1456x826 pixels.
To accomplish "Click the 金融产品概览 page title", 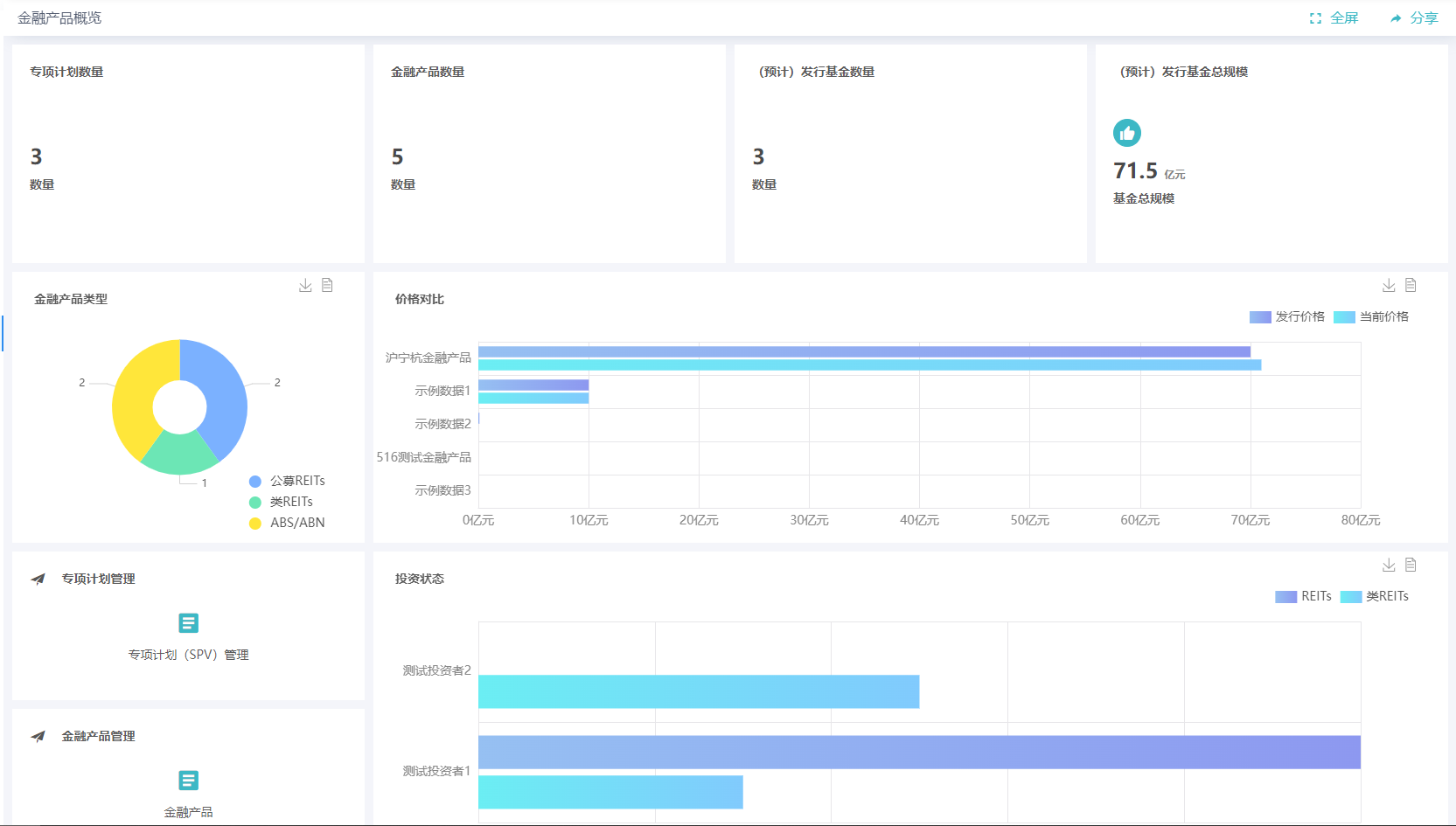I will pyautogui.click(x=59, y=18).
